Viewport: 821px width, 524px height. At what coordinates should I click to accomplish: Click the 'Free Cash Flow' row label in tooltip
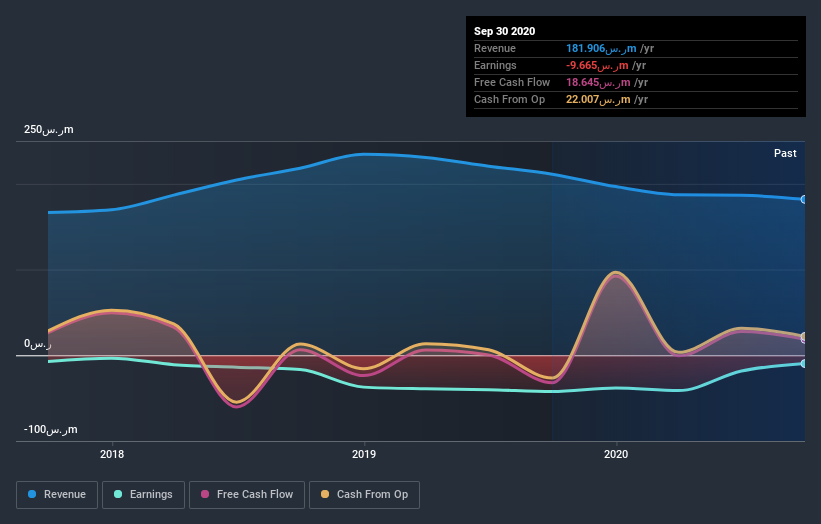512,83
